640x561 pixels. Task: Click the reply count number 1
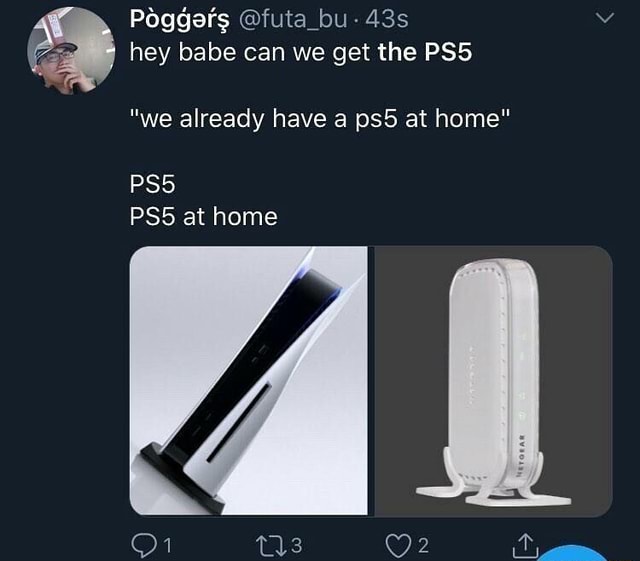coord(167,545)
